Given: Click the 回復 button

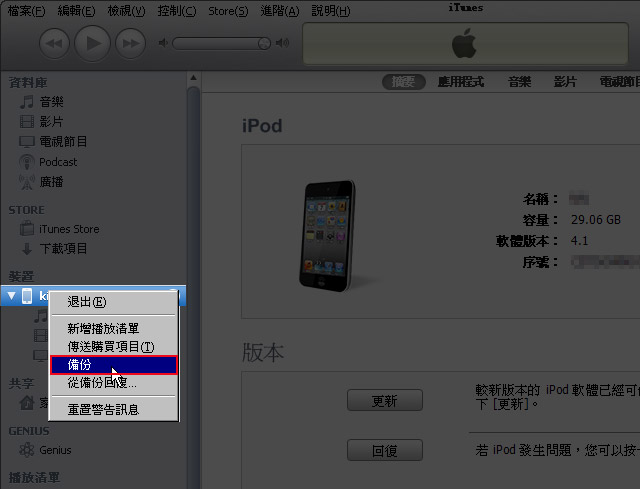Looking at the screenshot, I should pyautogui.click(x=384, y=450).
